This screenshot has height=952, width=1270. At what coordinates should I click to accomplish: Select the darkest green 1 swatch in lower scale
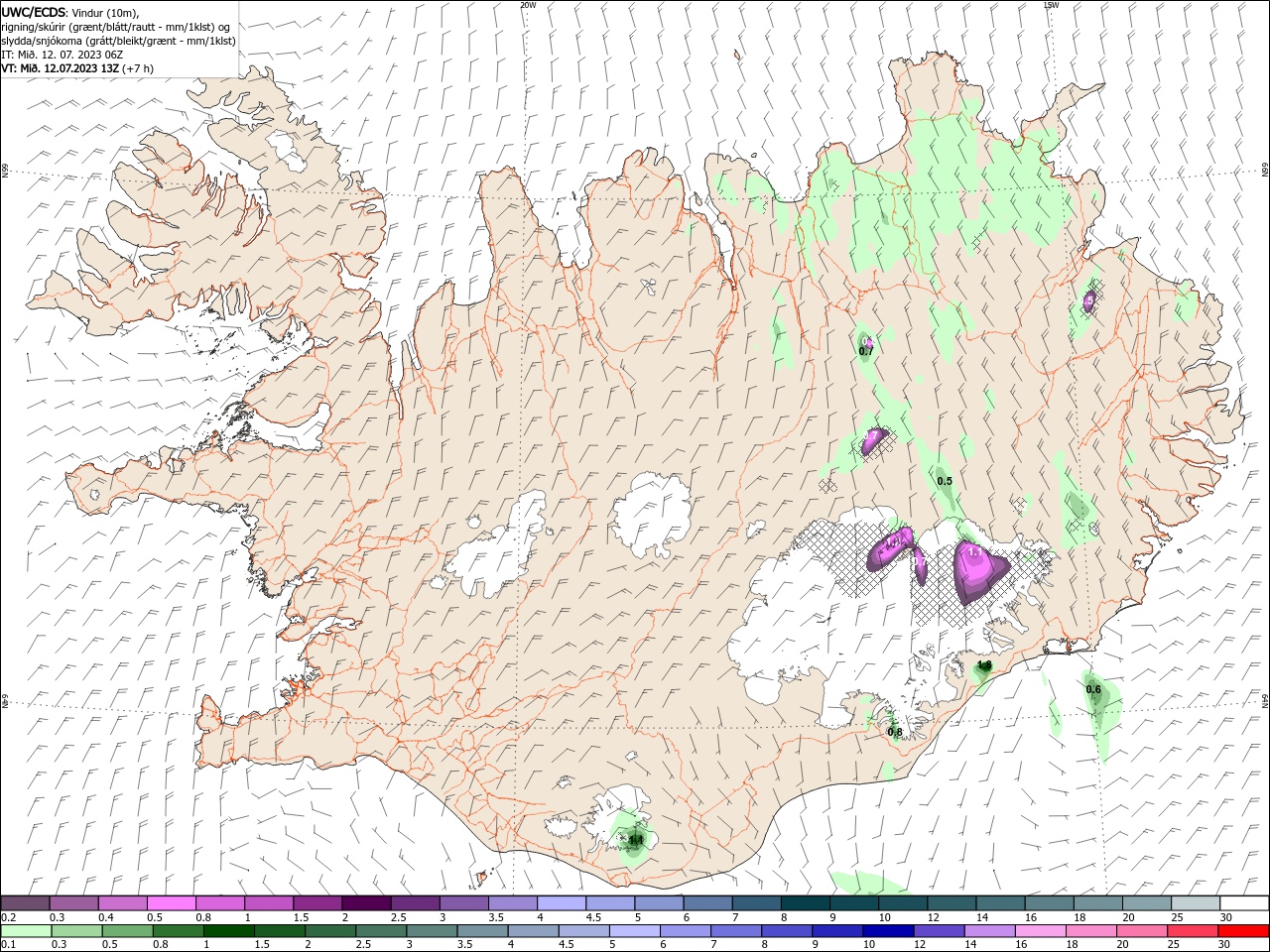[228, 931]
